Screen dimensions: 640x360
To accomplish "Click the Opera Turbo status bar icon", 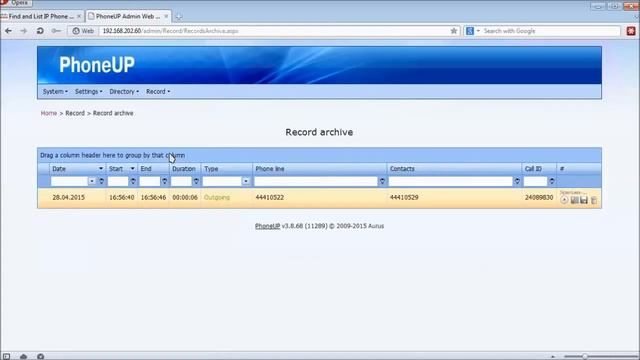I will click(x=40, y=356).
